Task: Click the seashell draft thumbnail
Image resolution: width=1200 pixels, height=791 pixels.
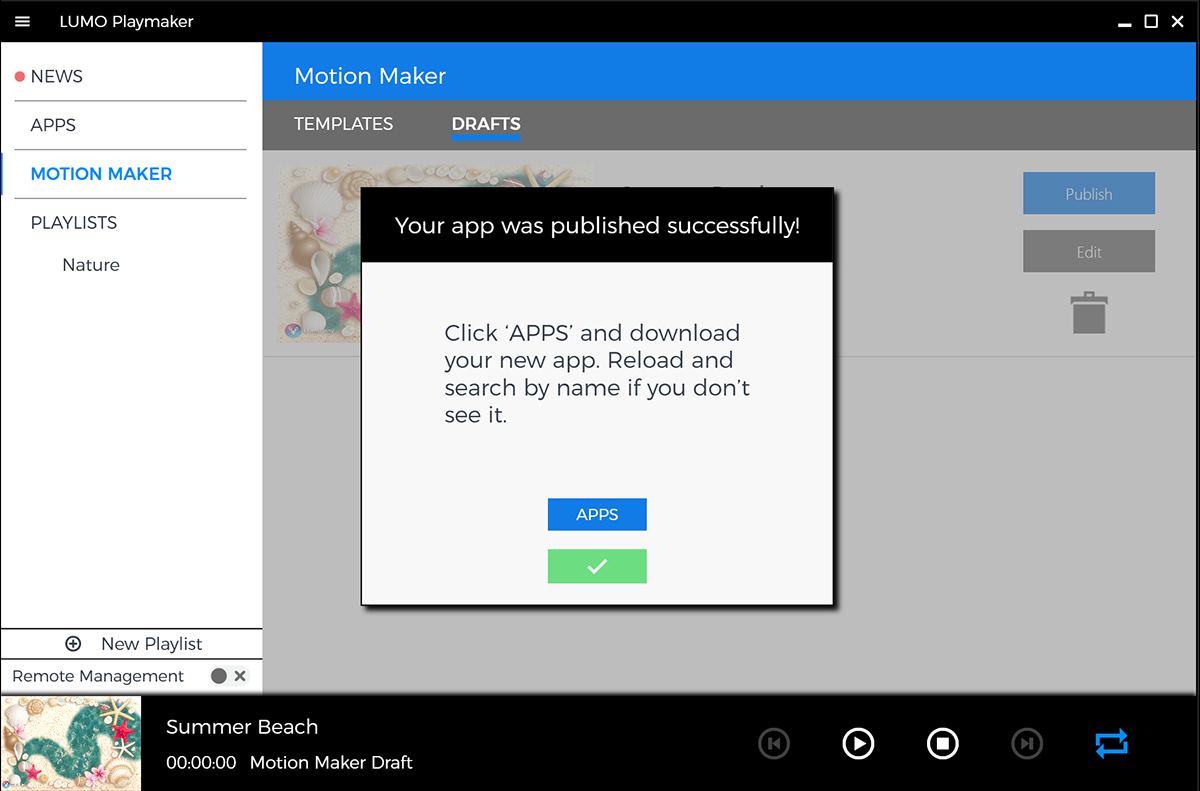Action: pyautogui.click(x=319, y=254)
